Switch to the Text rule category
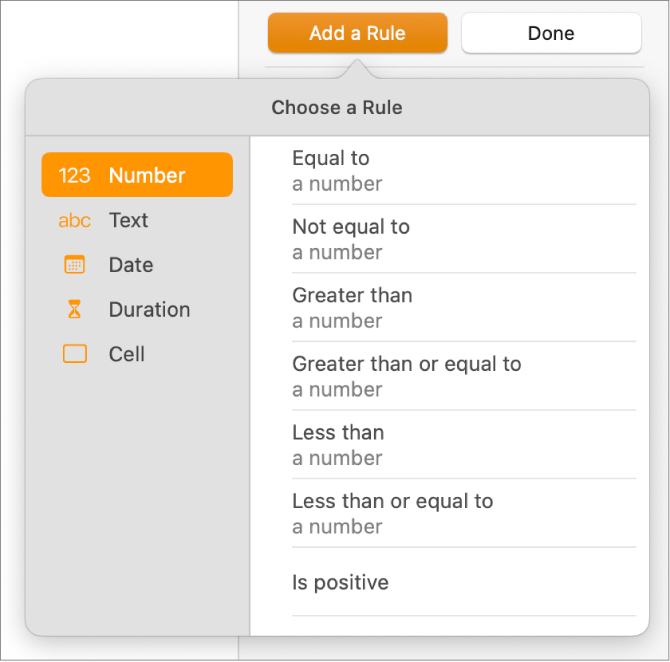 (128, 221)
